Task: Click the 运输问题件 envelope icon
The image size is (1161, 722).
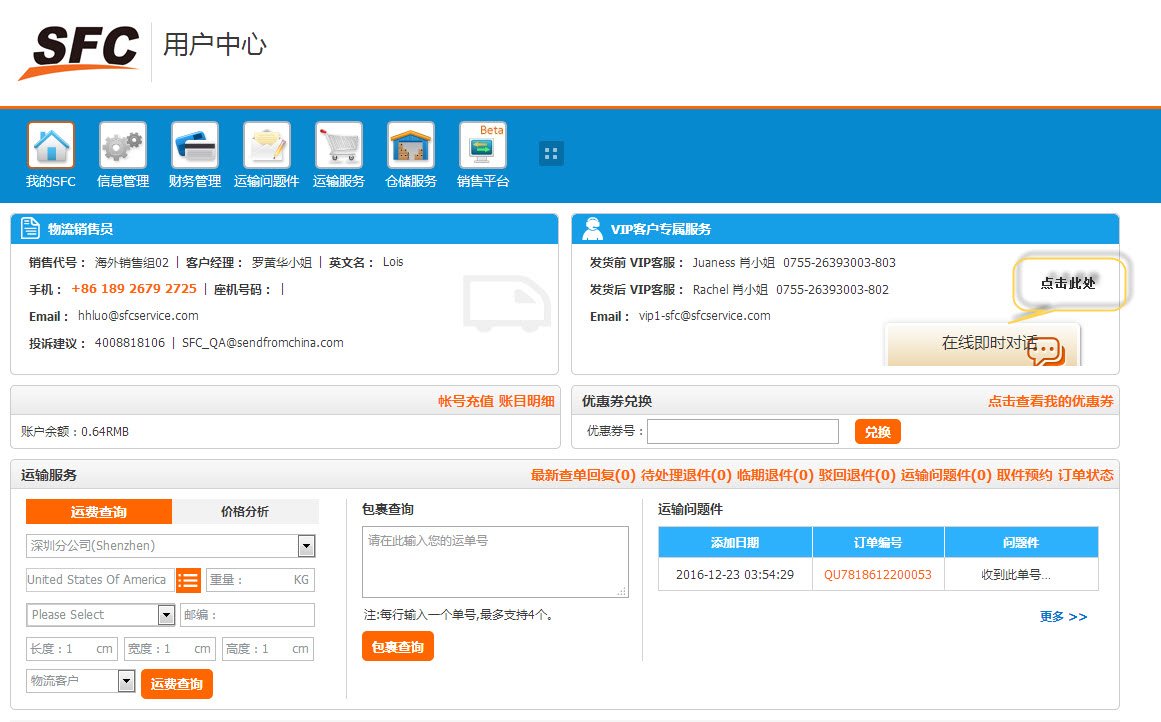Action: tap(267, 146)
